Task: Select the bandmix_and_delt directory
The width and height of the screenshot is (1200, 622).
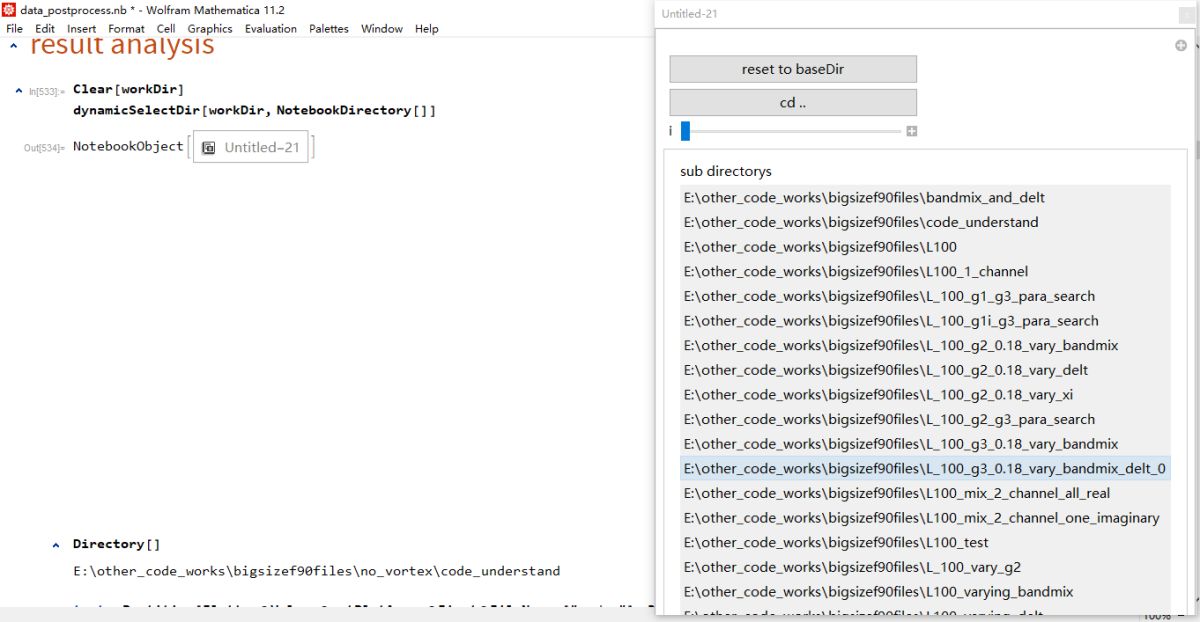Action: tap(925, 198)
